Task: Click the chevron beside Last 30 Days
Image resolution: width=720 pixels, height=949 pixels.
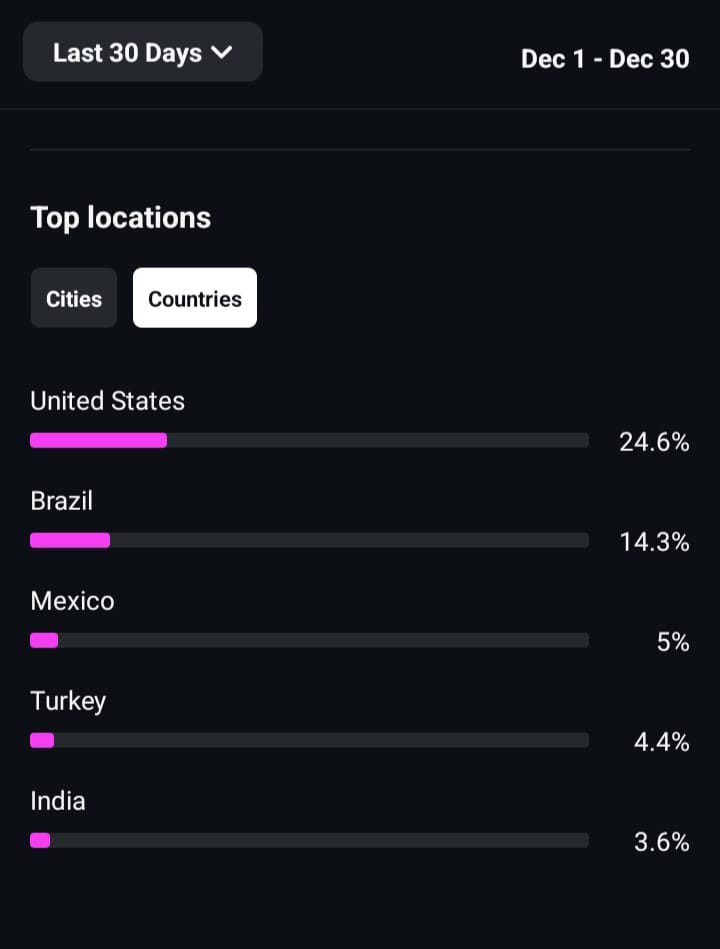Action: [x=222, y=53]
